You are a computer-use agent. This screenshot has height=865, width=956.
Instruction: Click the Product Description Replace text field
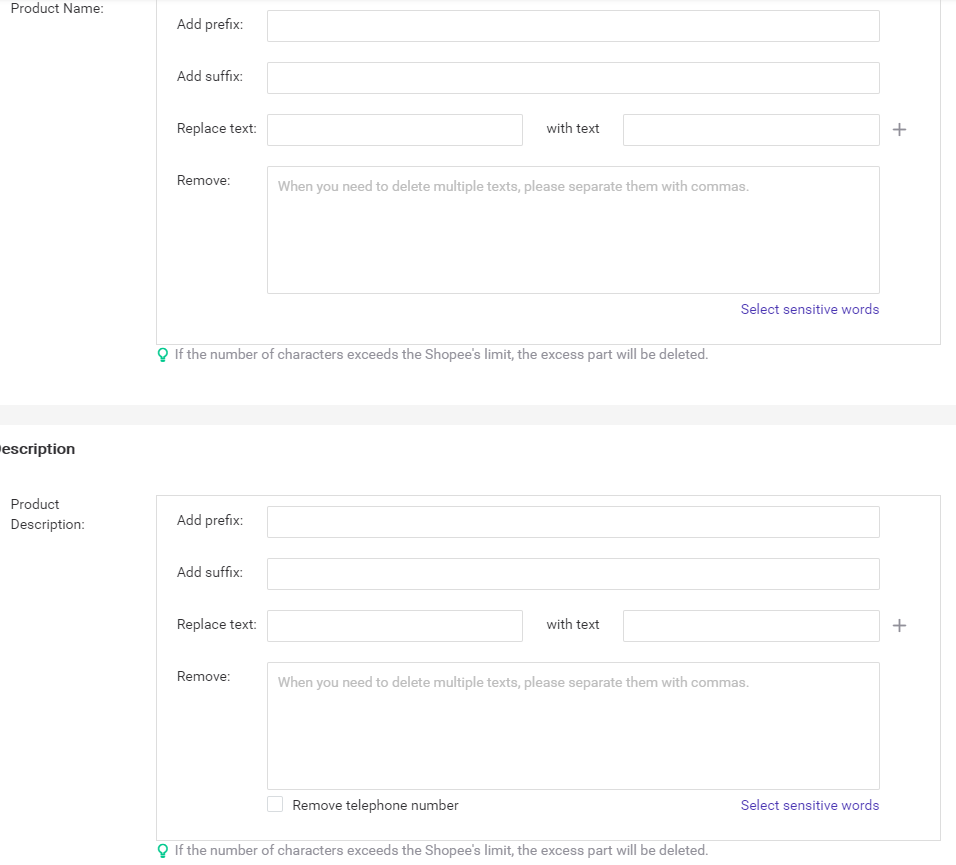pyautogui.click(x=394, y=626)
